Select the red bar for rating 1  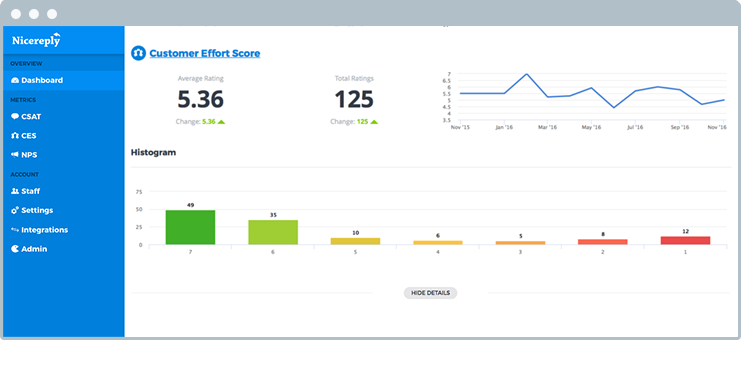(x=685, y=240)
